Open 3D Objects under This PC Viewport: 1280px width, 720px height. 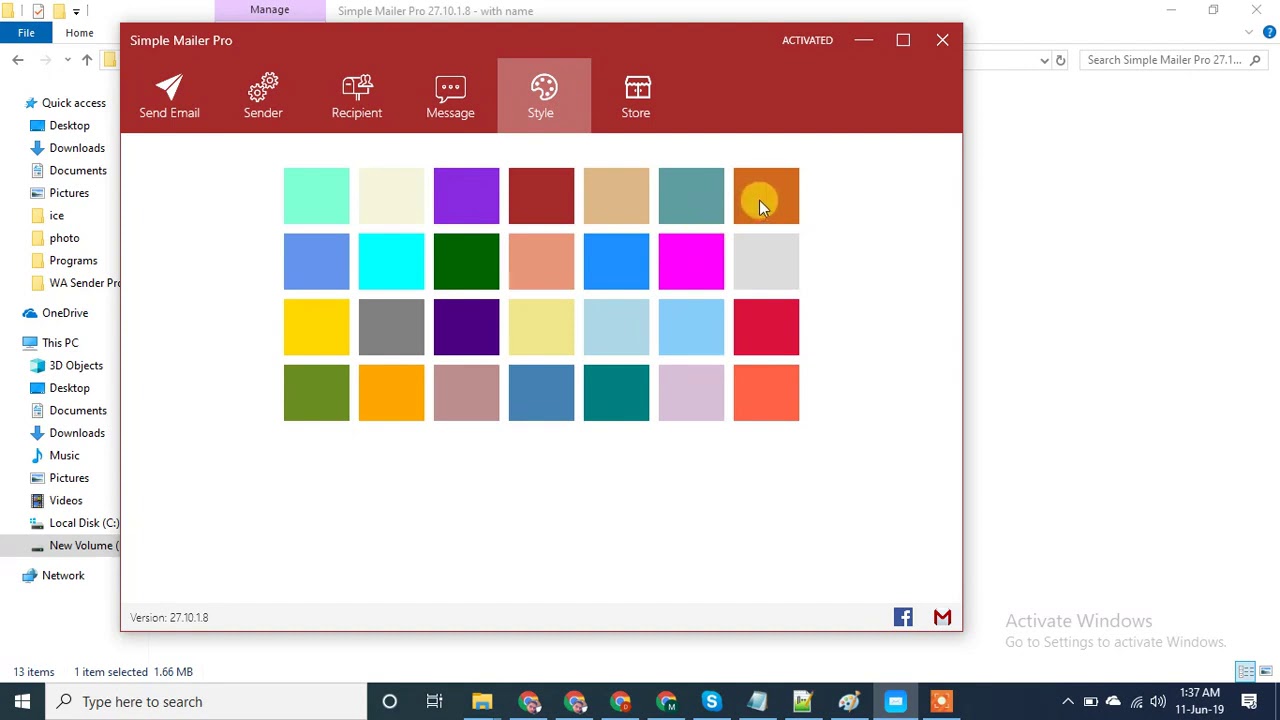(x=76, y=365)
